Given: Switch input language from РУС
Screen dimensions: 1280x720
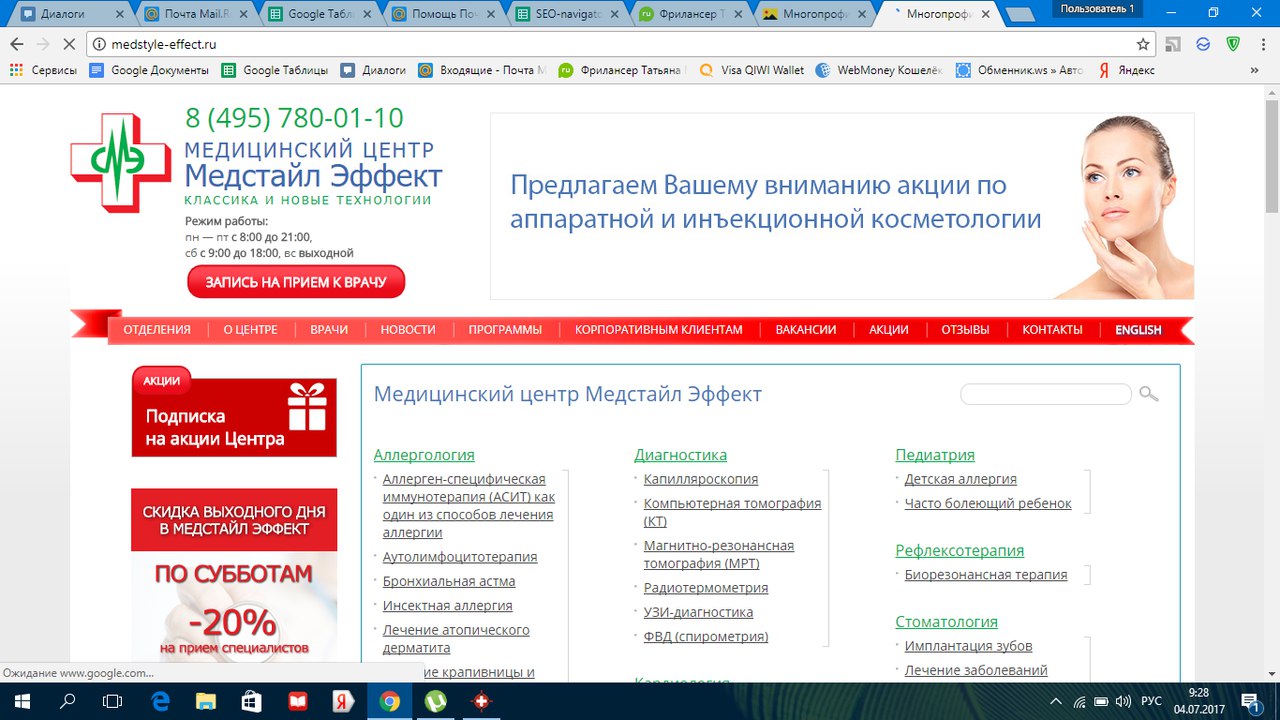Looking at the screenshot, I should coord(1151,701).
